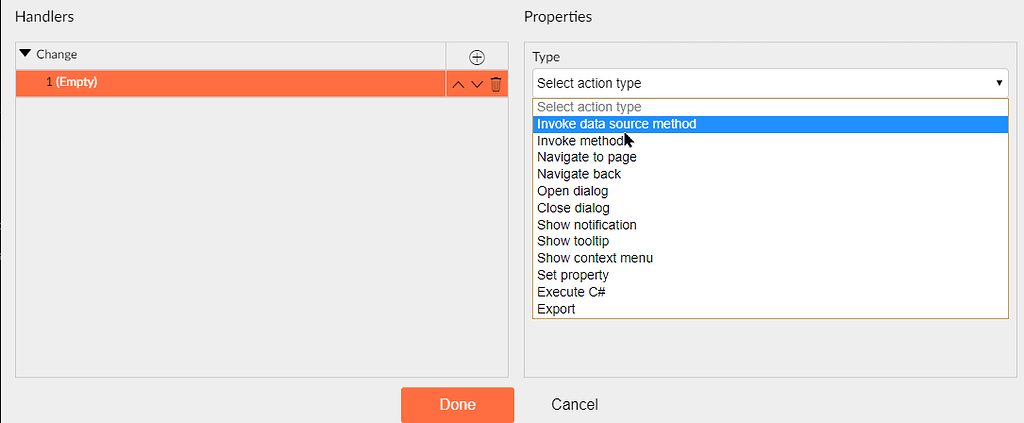Confirm with the Done button
This screenshot has height=423, width=1024.
click(458, 405)
